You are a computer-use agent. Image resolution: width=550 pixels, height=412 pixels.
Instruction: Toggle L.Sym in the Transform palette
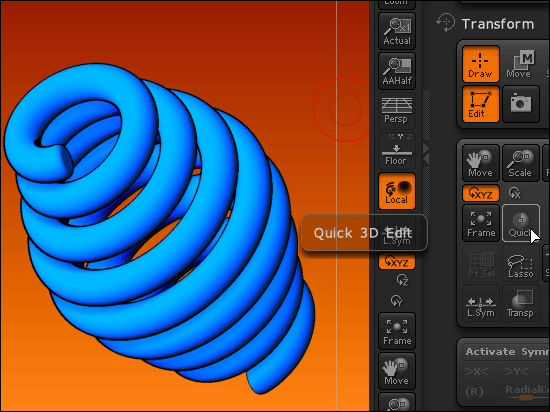481,303
